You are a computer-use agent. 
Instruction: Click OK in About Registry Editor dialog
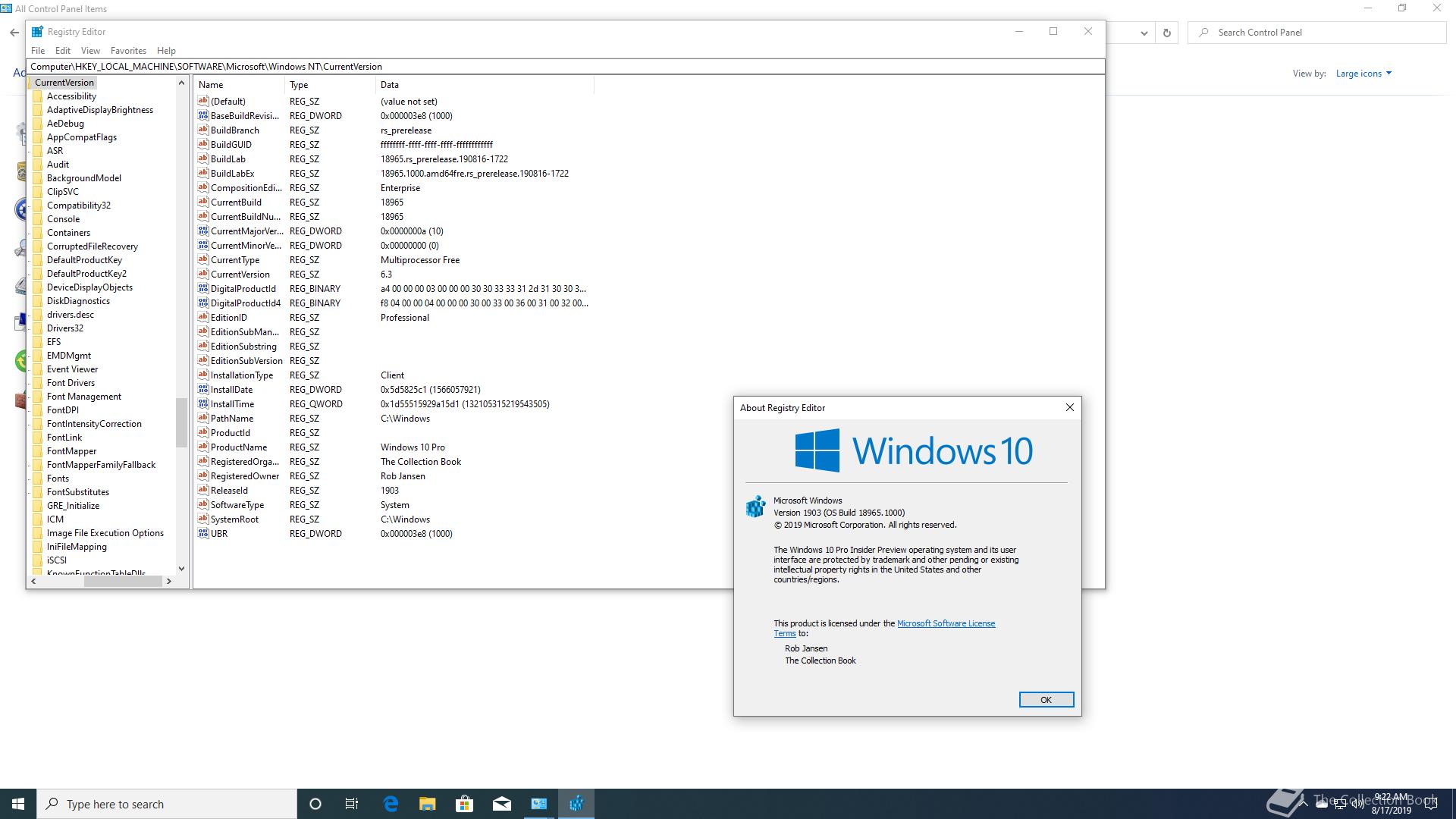click(1046, 700)
